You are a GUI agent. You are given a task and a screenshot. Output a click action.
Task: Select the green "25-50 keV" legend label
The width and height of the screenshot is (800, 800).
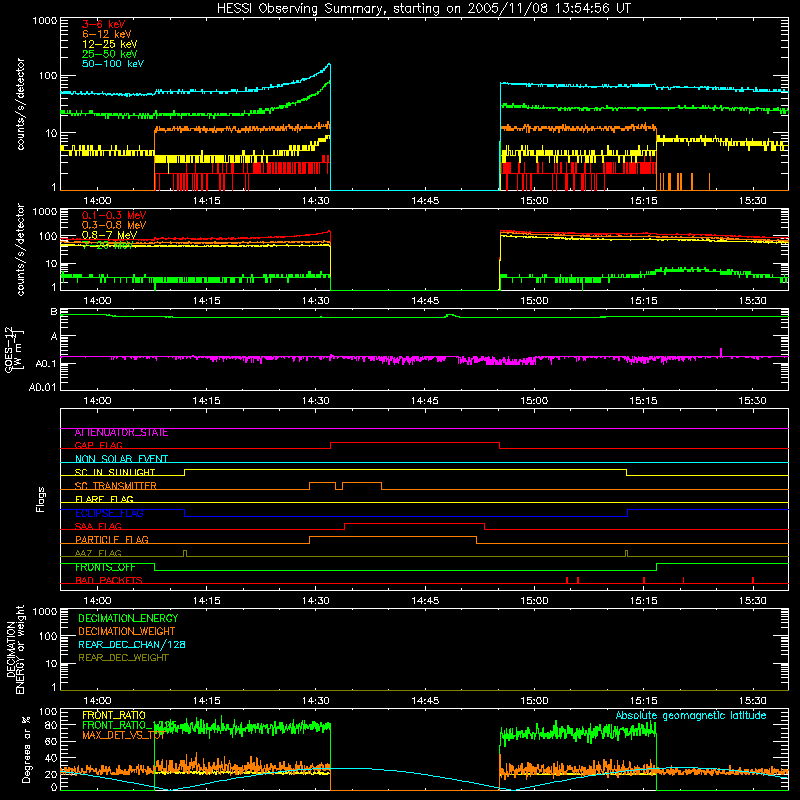point(110,54)
